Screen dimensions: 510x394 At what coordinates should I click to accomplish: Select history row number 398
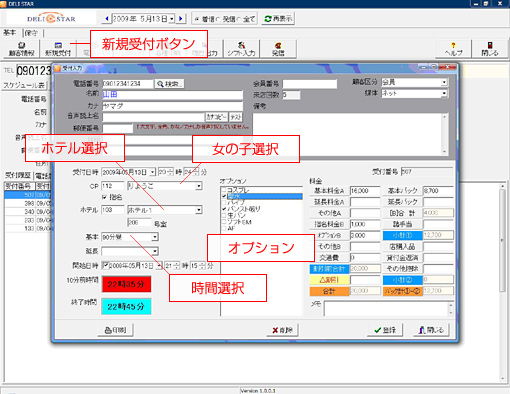tap(28, 203)
